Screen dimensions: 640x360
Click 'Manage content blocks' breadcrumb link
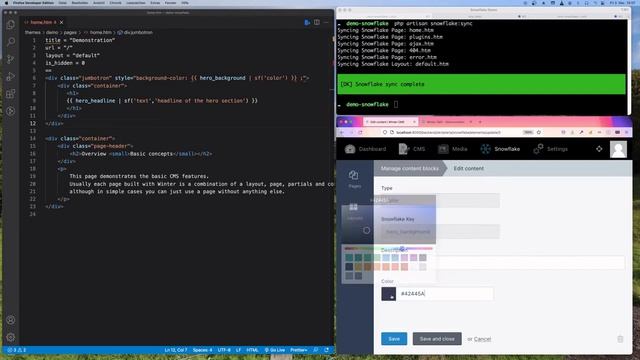[409, 168]
